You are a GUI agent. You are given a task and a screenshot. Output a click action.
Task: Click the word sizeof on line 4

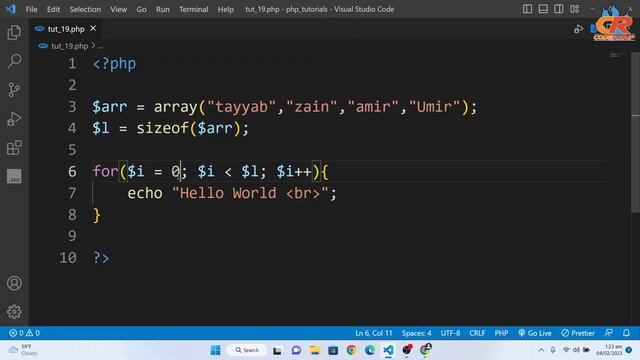(162, 128)
